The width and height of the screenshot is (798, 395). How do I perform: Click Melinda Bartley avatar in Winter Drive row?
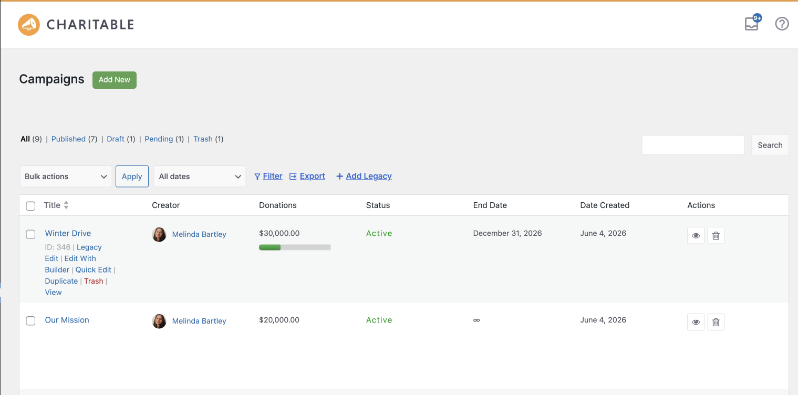[x=159, y=234]
